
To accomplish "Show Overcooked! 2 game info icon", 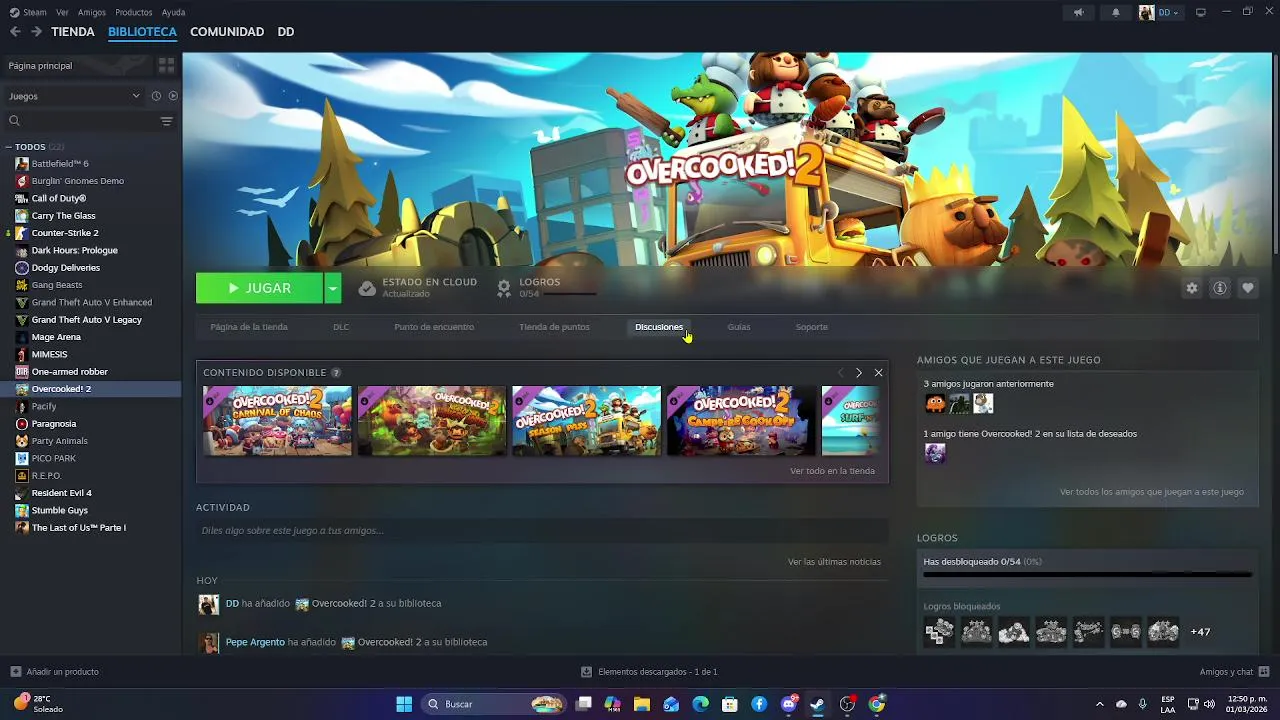I will pos(1220,288).
